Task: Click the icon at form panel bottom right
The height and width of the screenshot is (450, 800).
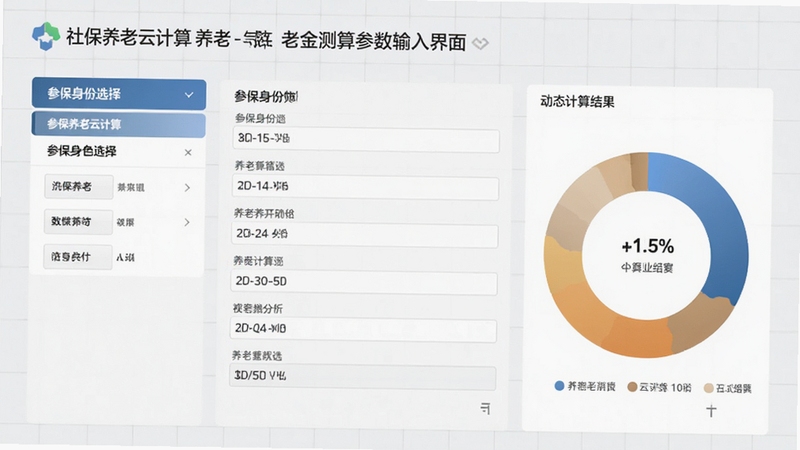Action: tap(485, 408)
